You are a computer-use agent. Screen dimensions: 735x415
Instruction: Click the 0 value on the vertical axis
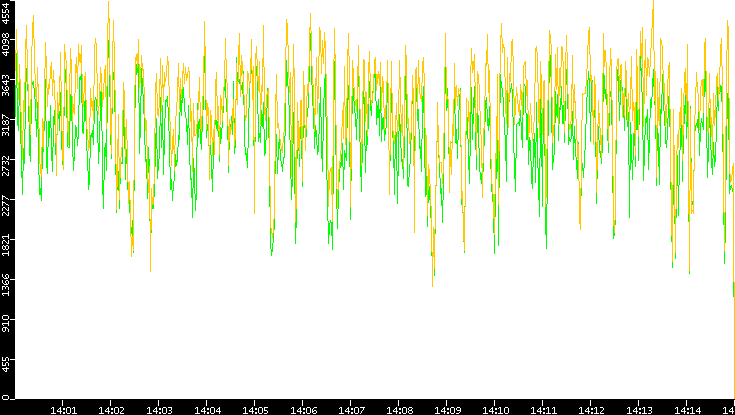[6, 398]
